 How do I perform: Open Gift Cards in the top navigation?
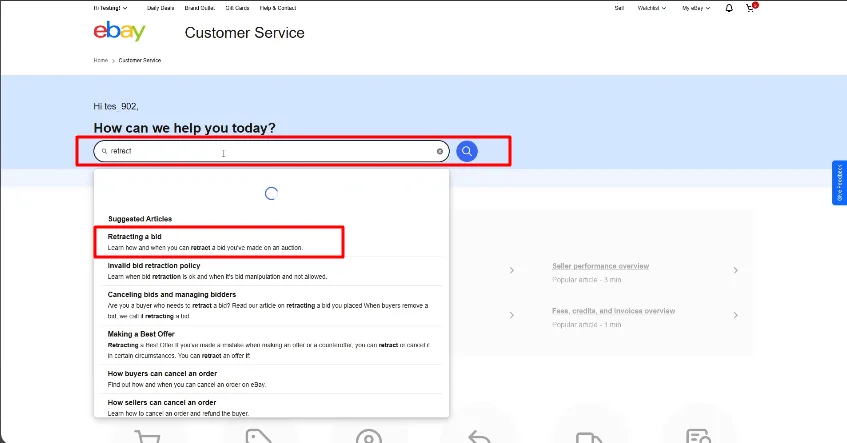237,8
